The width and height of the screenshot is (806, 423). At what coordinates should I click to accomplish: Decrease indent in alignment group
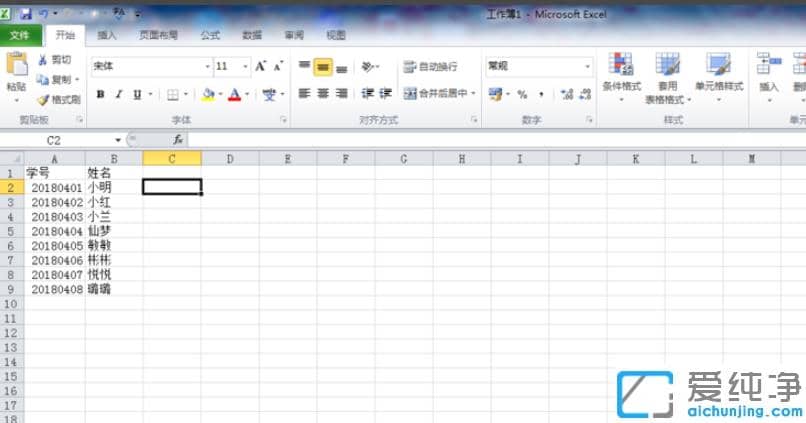click(367, 94)
